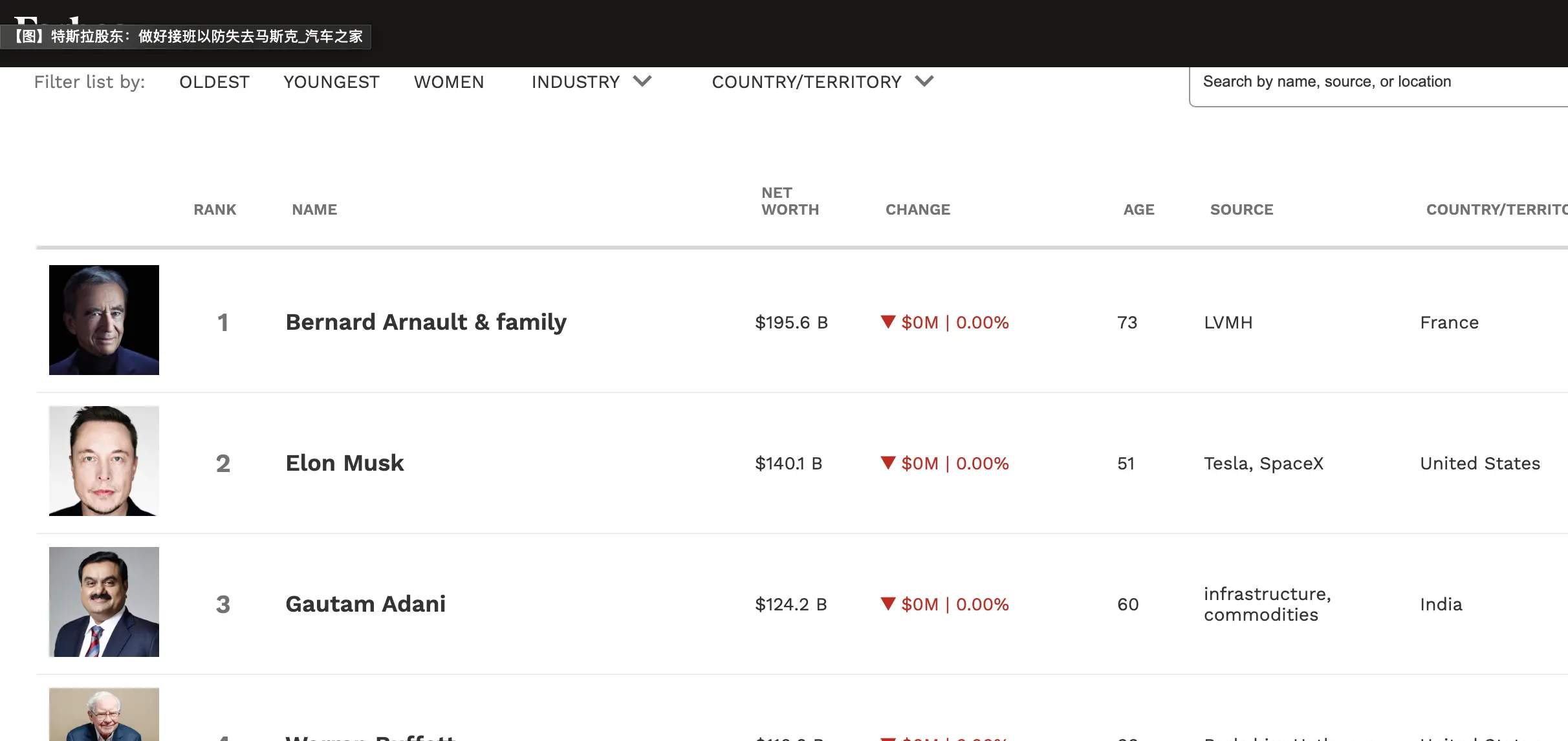Screen dimensions: 1568x741
Task: Expand the INDUSTRY filter chevron
Action: tap(642, 81)
